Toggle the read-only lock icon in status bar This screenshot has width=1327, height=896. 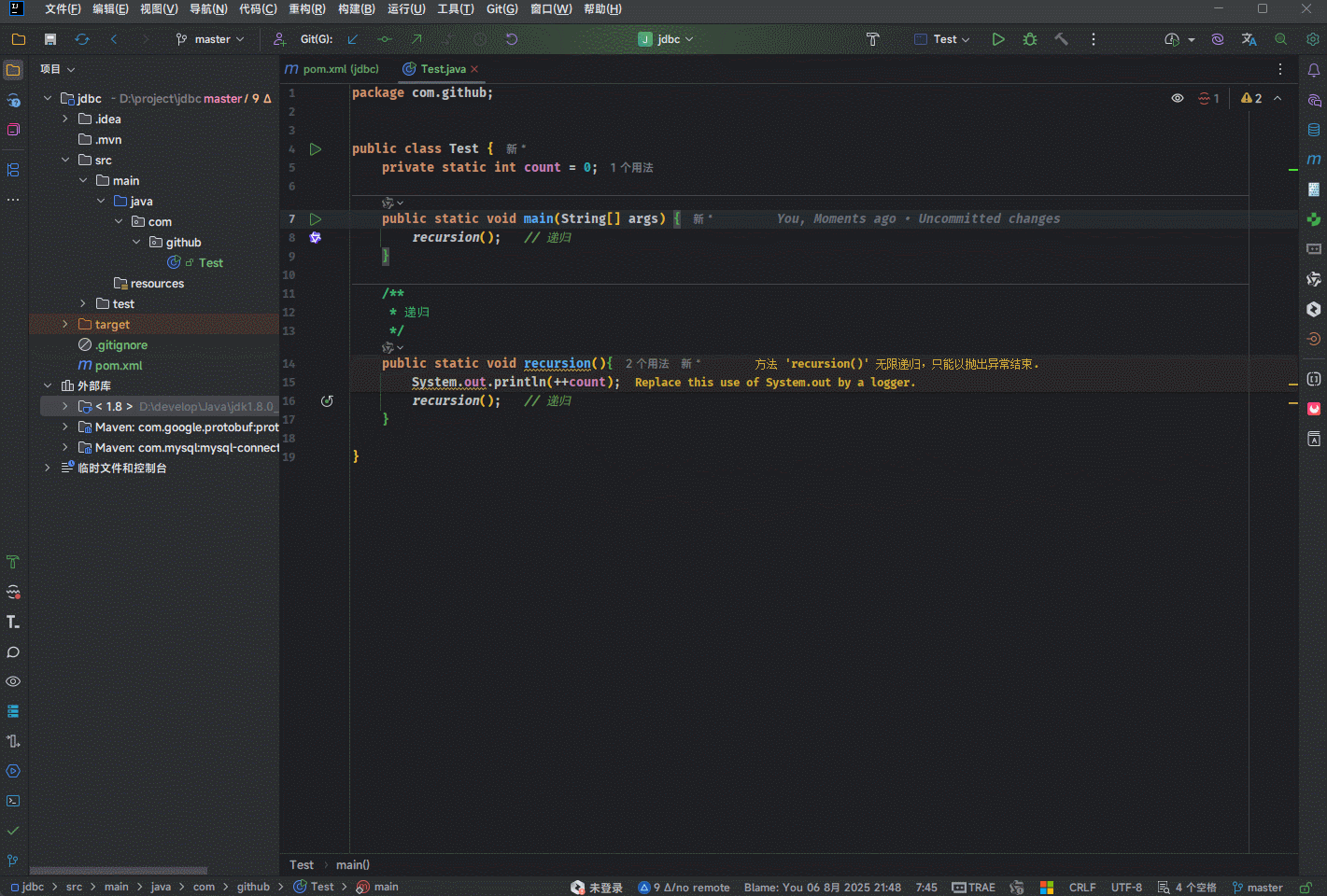click(1306, 888)
